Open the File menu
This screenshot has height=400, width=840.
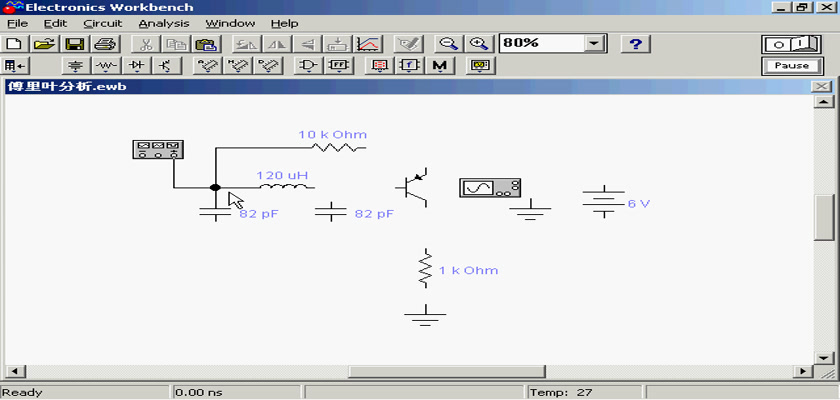(x=17, y=24)
